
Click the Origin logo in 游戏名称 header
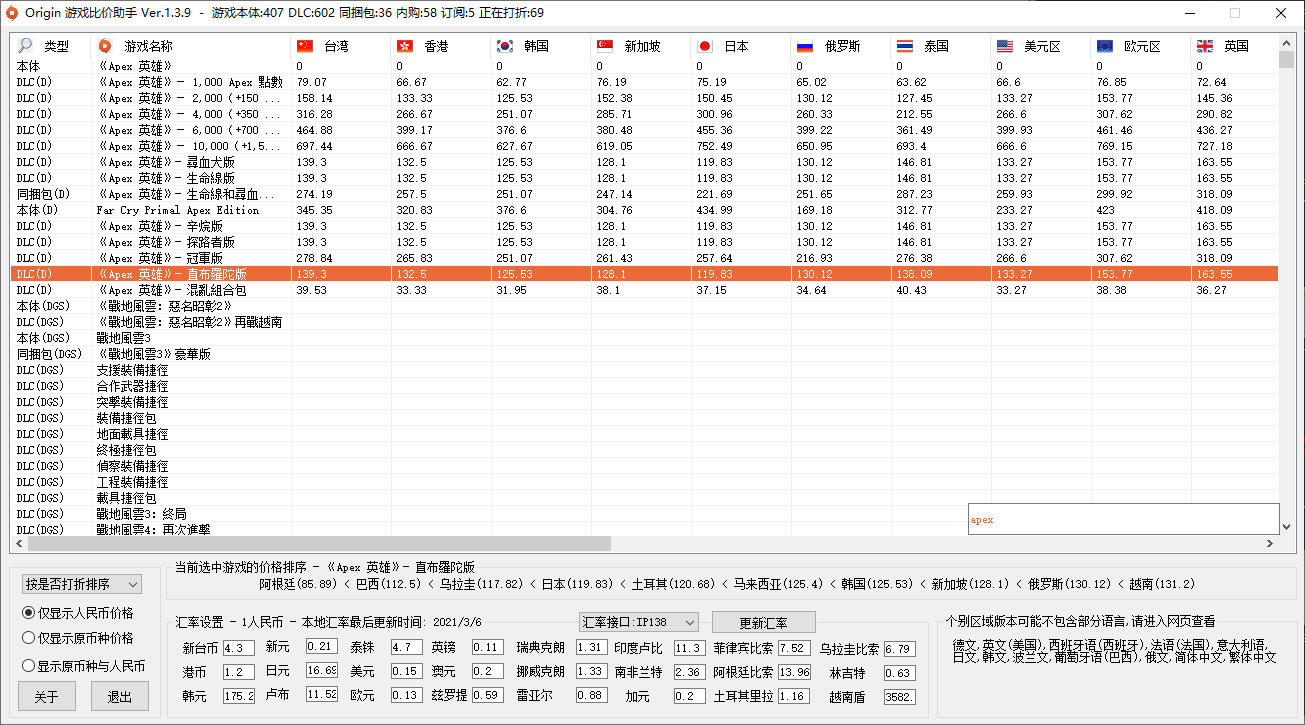(x=105, y=46)
